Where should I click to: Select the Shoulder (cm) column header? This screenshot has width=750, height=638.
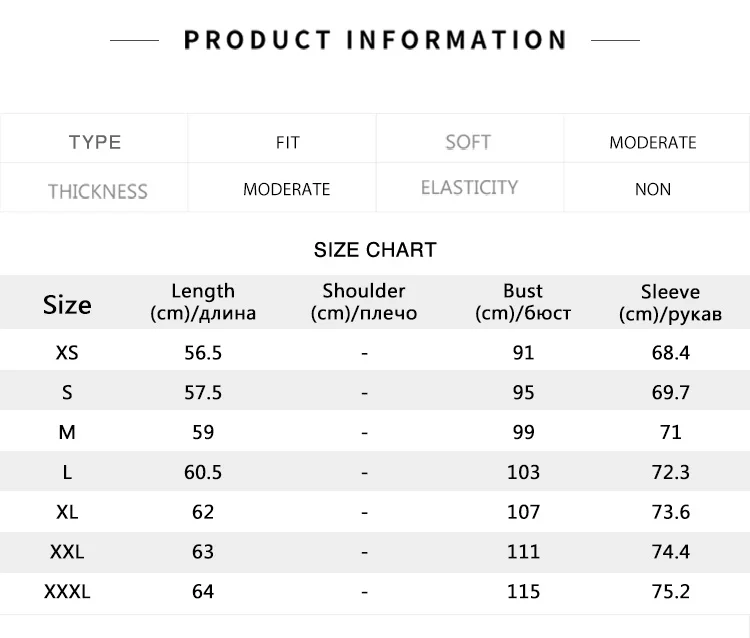pos(364,302)
